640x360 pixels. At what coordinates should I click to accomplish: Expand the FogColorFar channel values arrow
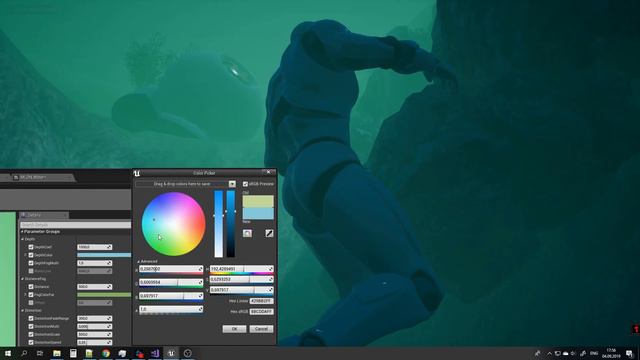click(25, 295)
